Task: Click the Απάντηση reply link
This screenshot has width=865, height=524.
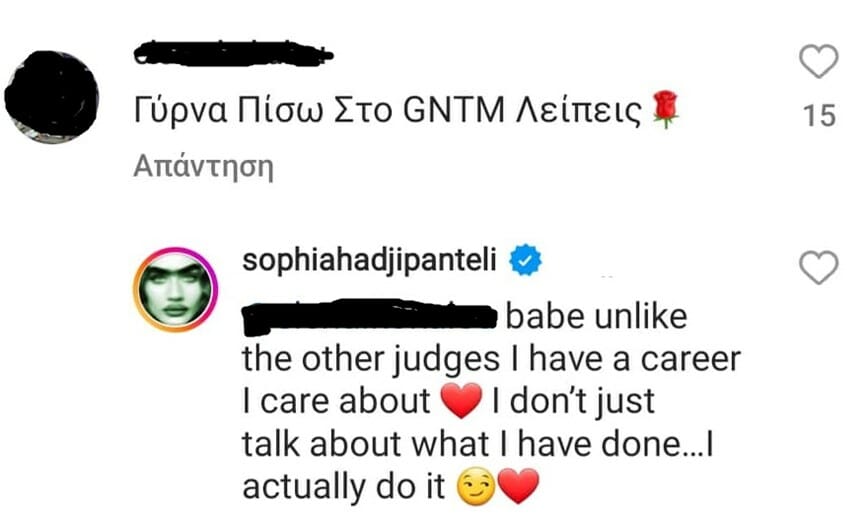Action: tap(203, 166)
